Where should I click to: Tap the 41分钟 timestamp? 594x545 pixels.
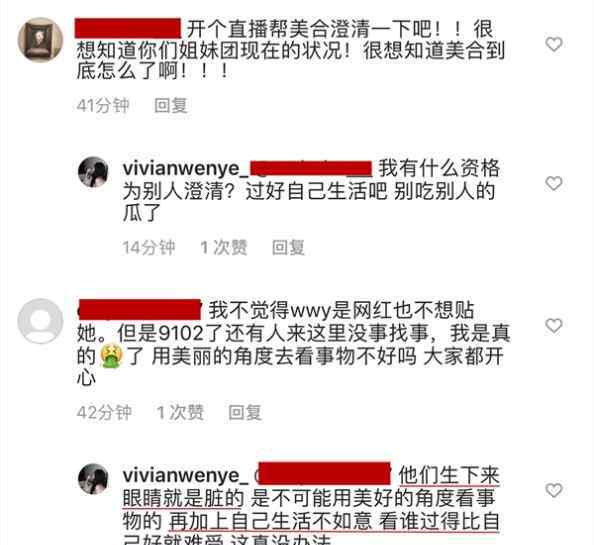pos(103,105)
